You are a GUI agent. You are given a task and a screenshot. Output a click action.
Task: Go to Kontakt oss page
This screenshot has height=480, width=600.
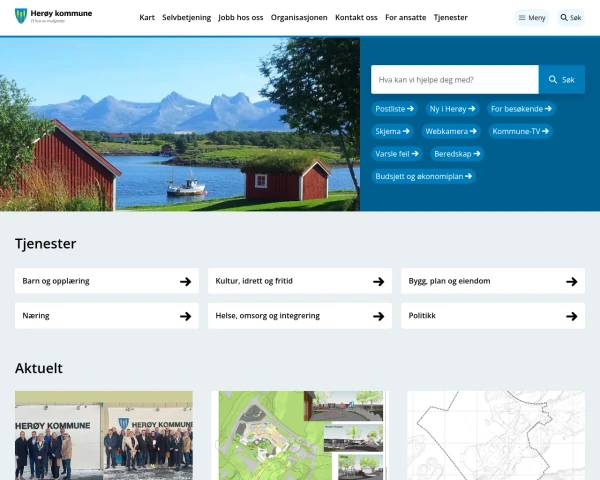click(x=356, y=18)
